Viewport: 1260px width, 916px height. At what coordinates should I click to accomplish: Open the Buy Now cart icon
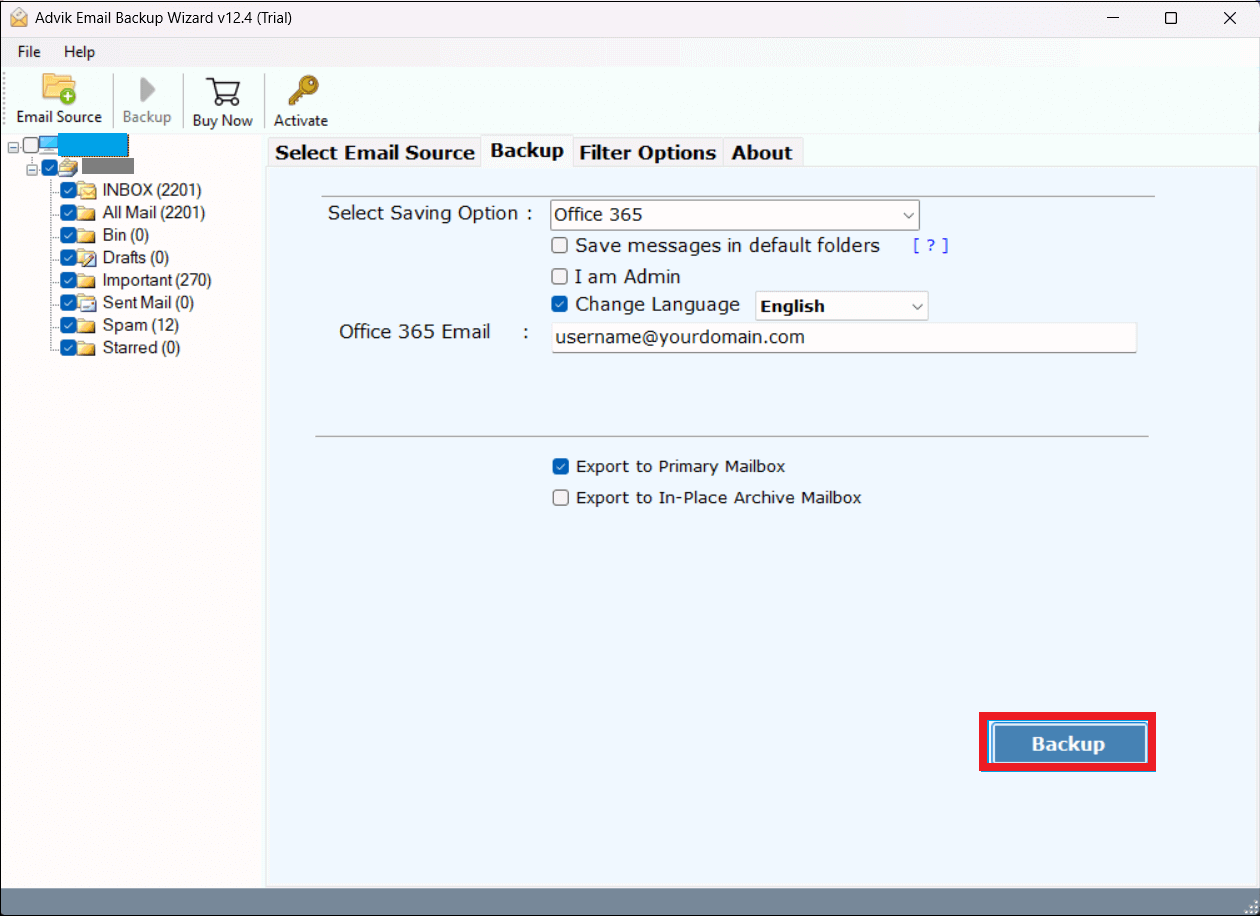(x=222, y=91)
